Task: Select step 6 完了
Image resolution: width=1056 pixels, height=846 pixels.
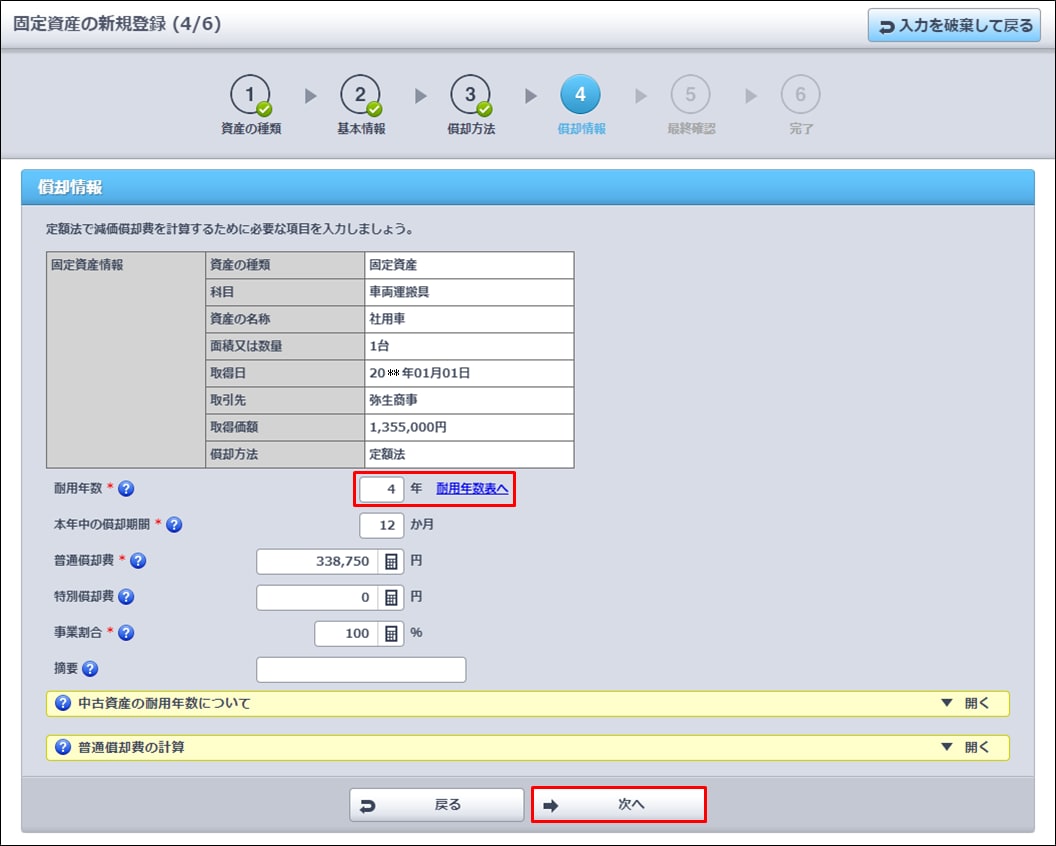Action: tap(801, 104)
